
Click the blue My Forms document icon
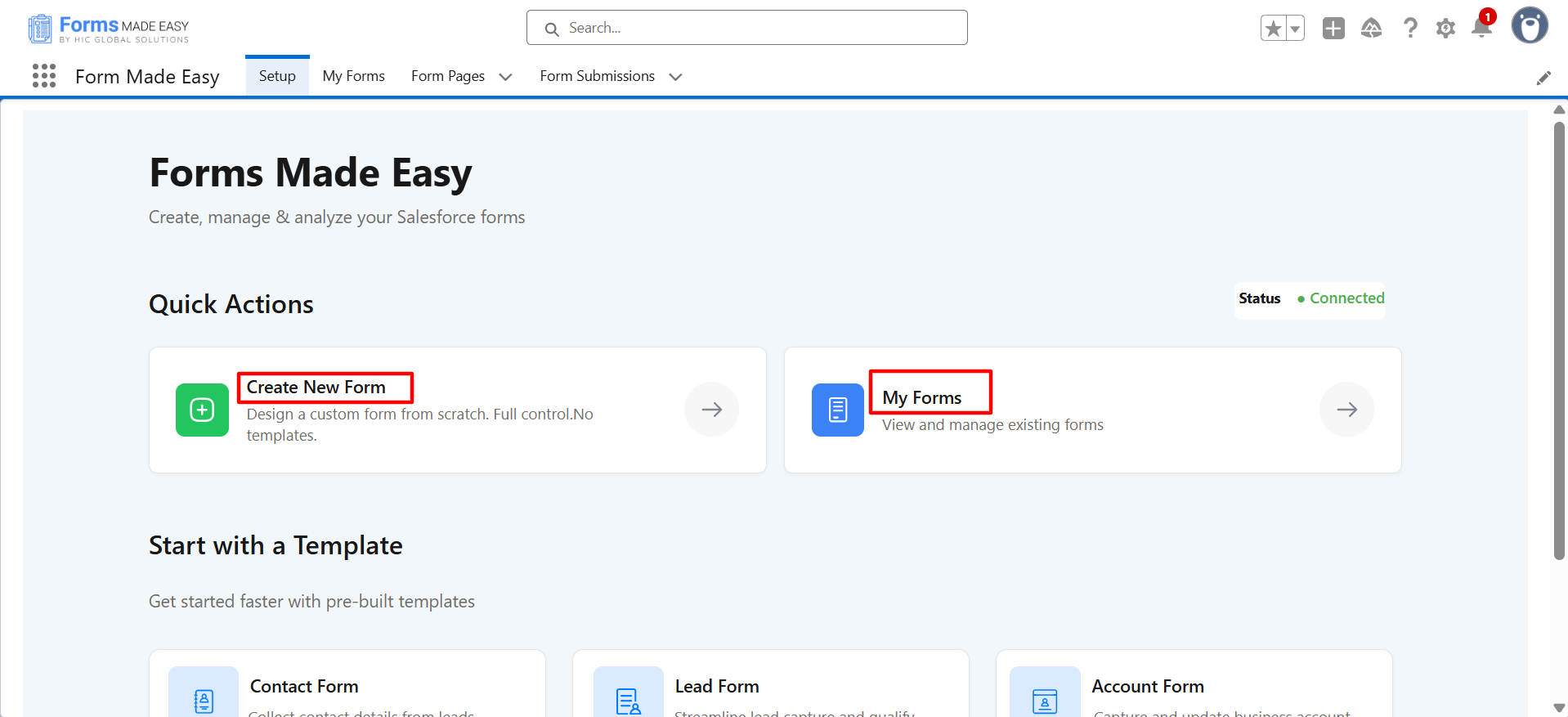coord(838,410)
